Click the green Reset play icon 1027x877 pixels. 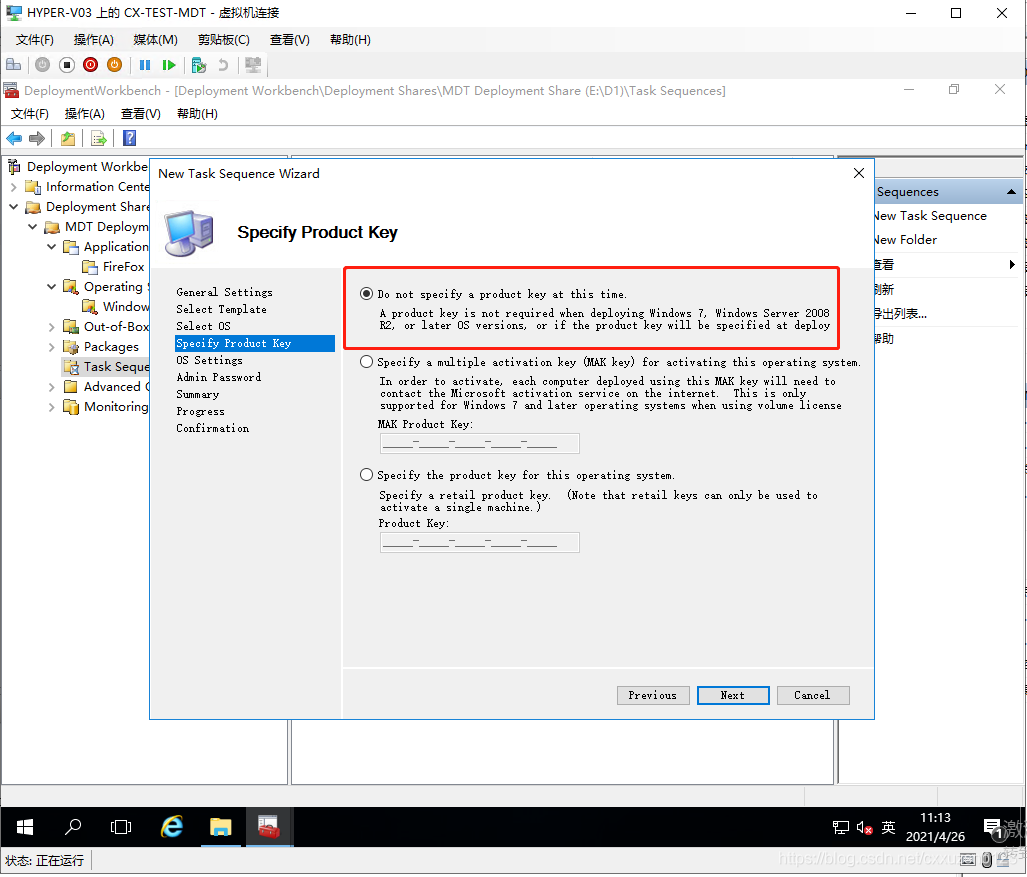(169, 65)
